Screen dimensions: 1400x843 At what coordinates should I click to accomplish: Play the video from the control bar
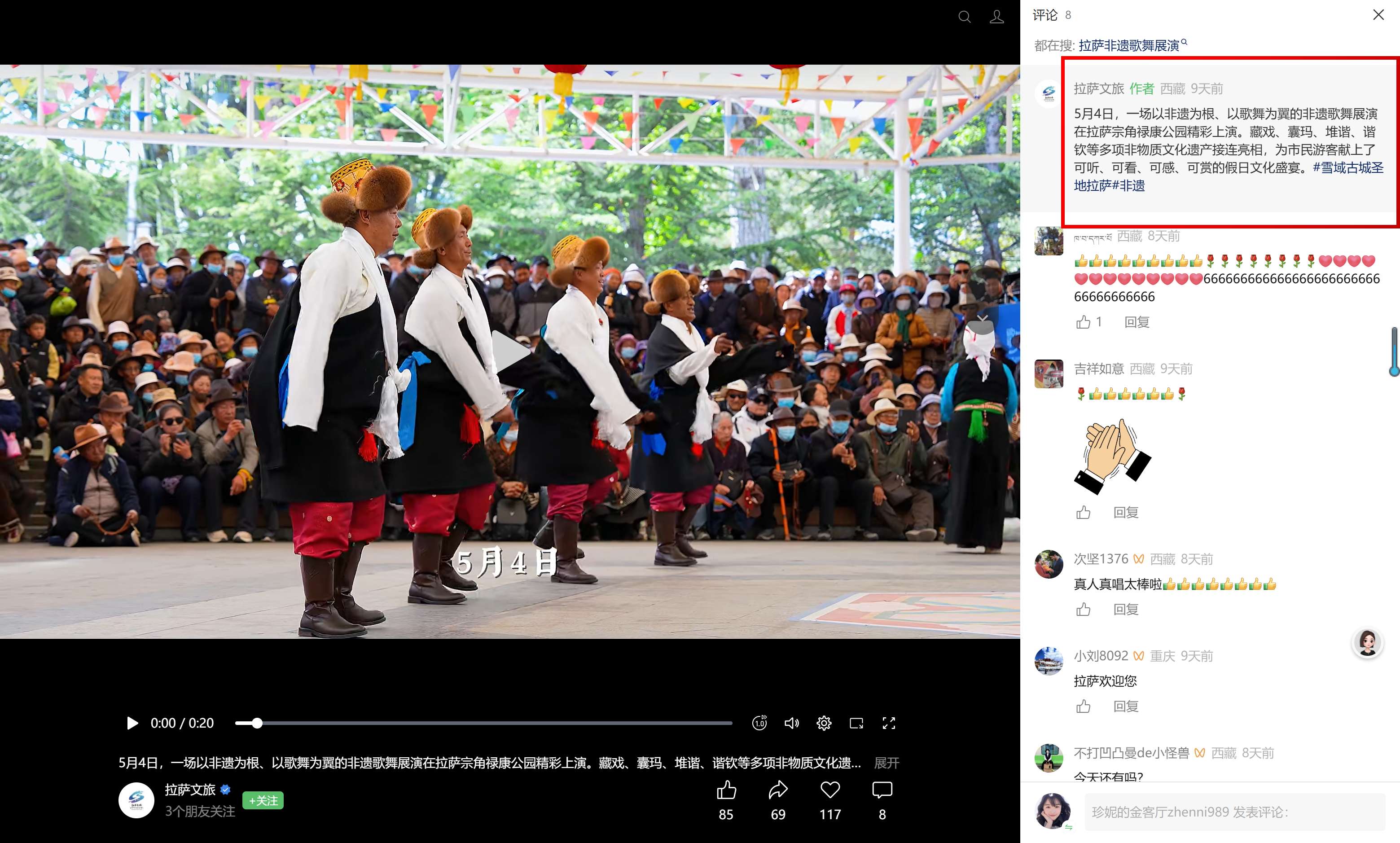132,723
